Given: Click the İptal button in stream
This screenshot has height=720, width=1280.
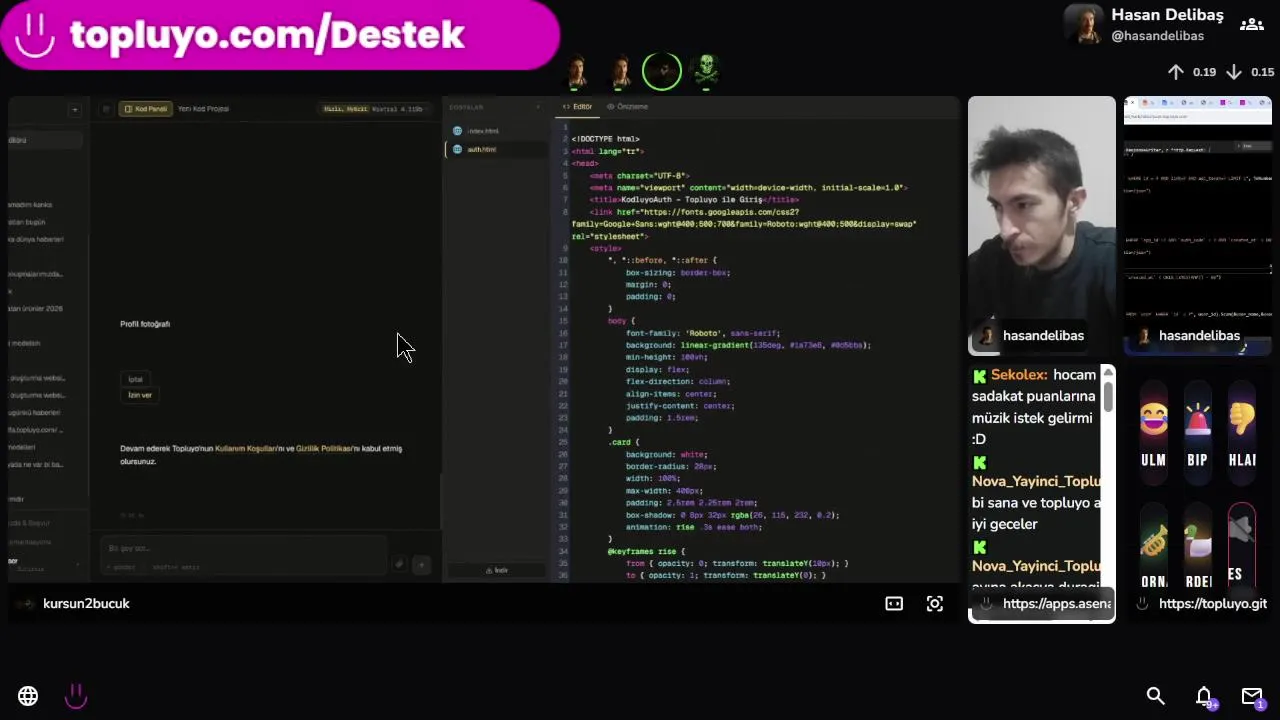Looking at the screenshot, I should 135,379.
